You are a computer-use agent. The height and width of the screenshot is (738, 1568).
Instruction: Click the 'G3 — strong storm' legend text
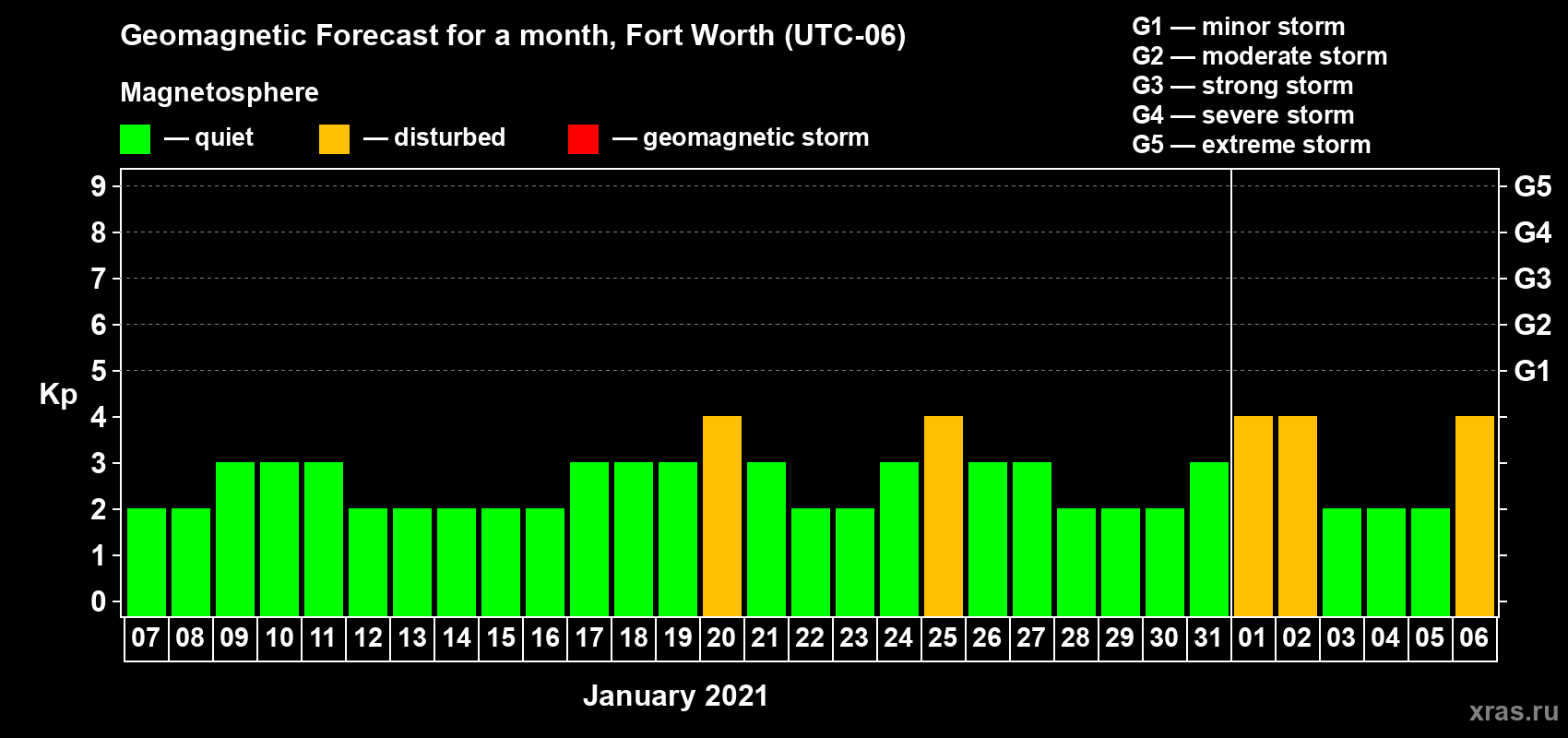(1242, 86)
